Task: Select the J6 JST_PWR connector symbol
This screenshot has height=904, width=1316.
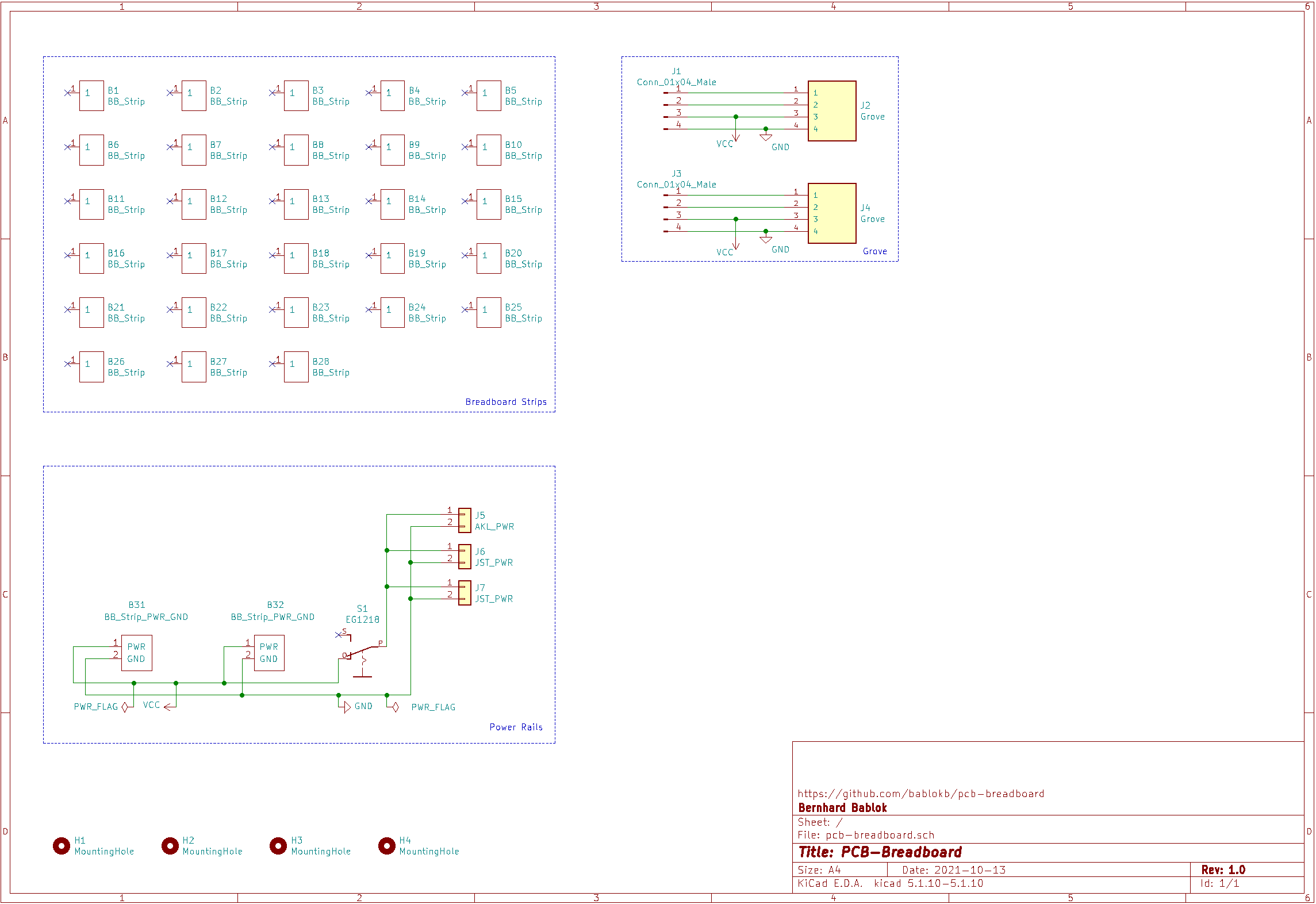Action: 465,557
